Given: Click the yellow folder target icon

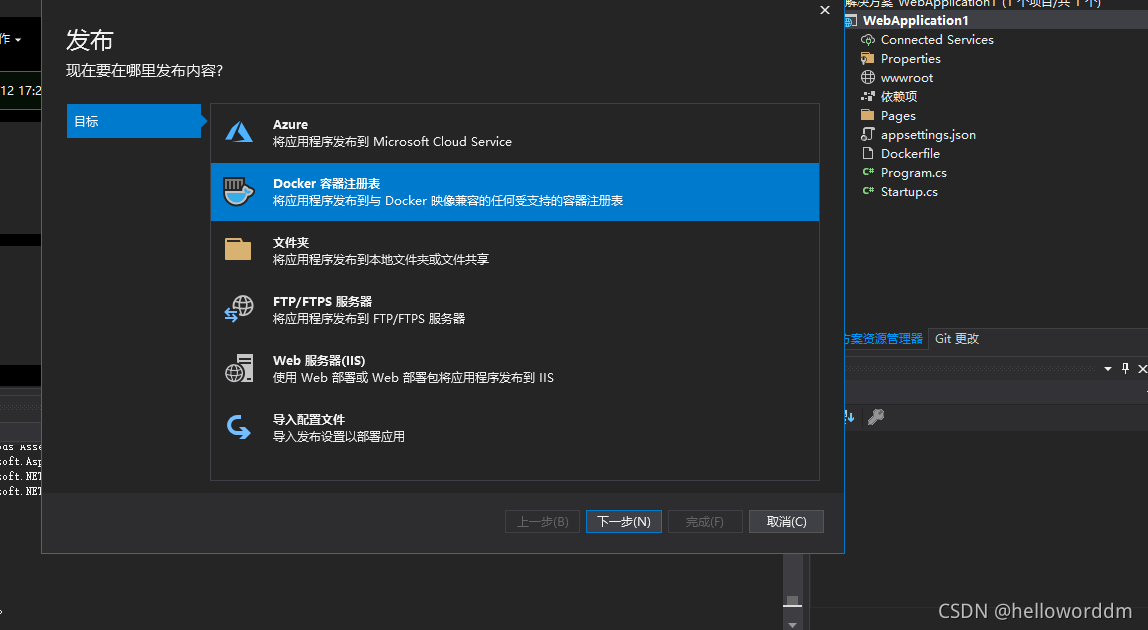Looking at the screenshot, I should click(x=238, y=250).
